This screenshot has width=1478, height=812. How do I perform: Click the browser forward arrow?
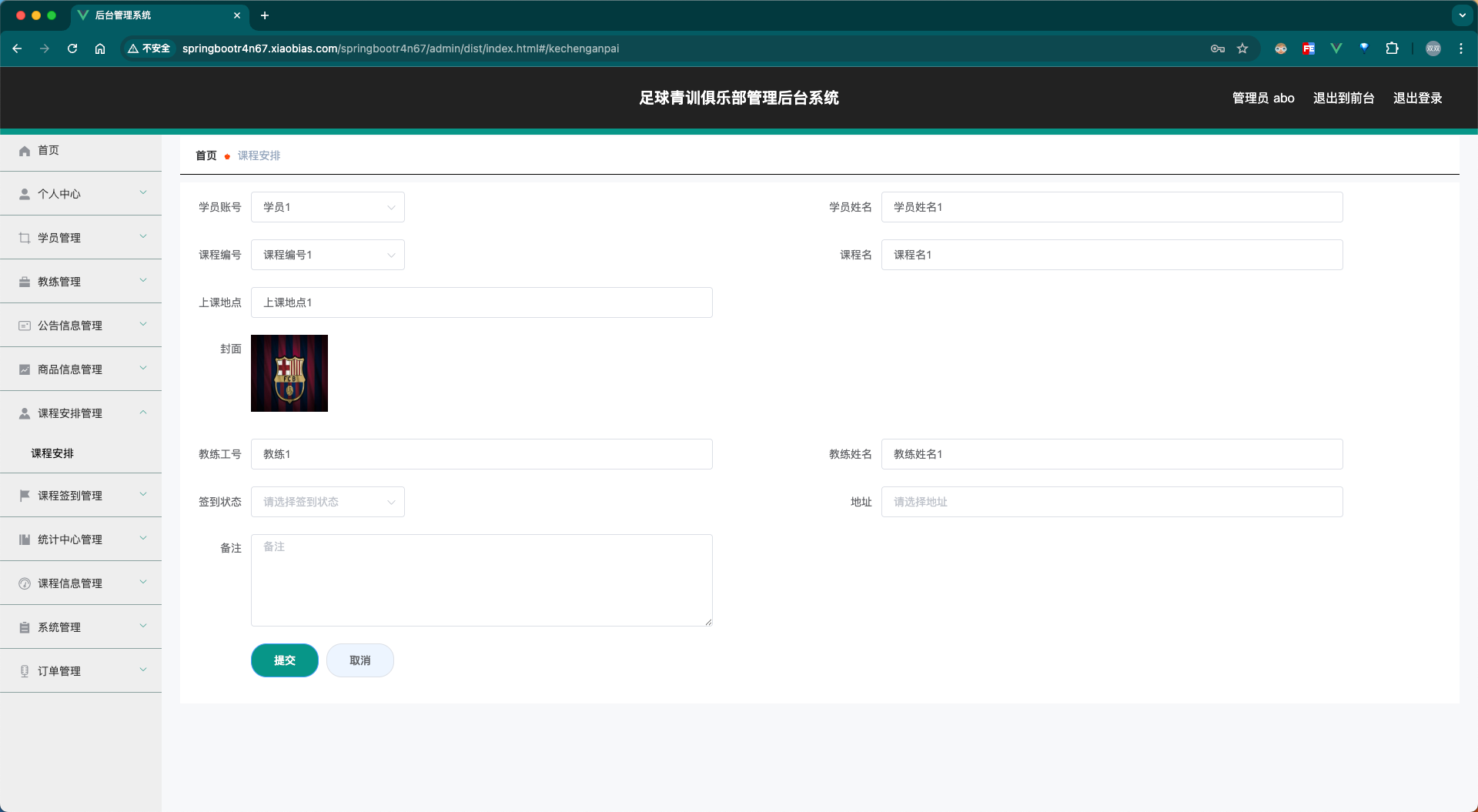tap(45, 48)
